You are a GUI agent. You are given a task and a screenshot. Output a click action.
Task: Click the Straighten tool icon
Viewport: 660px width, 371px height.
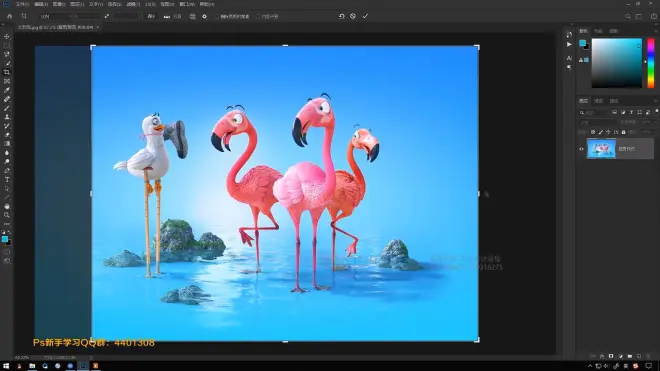(x=167, y=16)
